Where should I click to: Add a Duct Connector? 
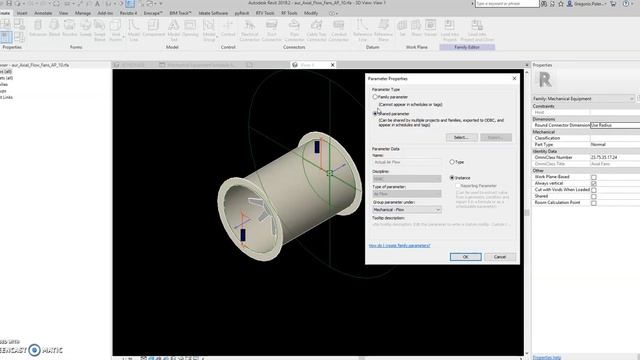[x=271, y=30]
